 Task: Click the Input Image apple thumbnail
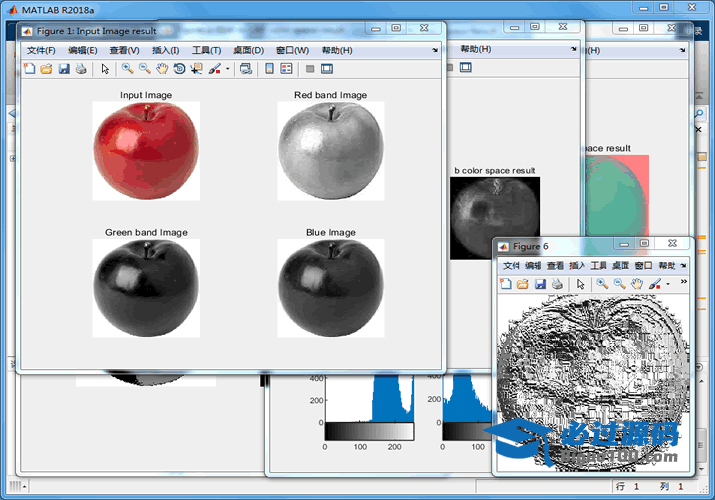pyautogui.click(x=146, y=151)
